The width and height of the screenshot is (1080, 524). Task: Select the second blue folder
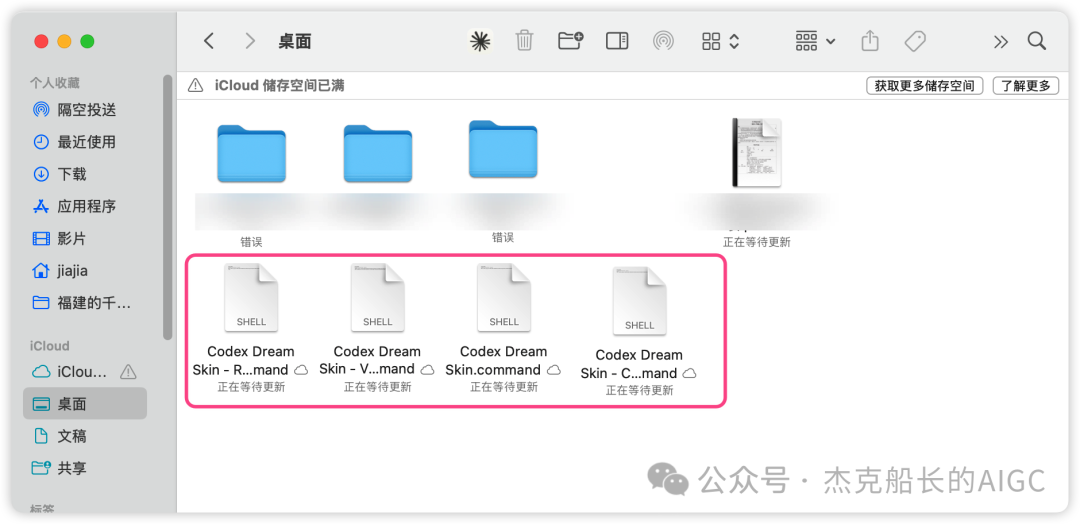pyautogui.click(x=377, y=153)
